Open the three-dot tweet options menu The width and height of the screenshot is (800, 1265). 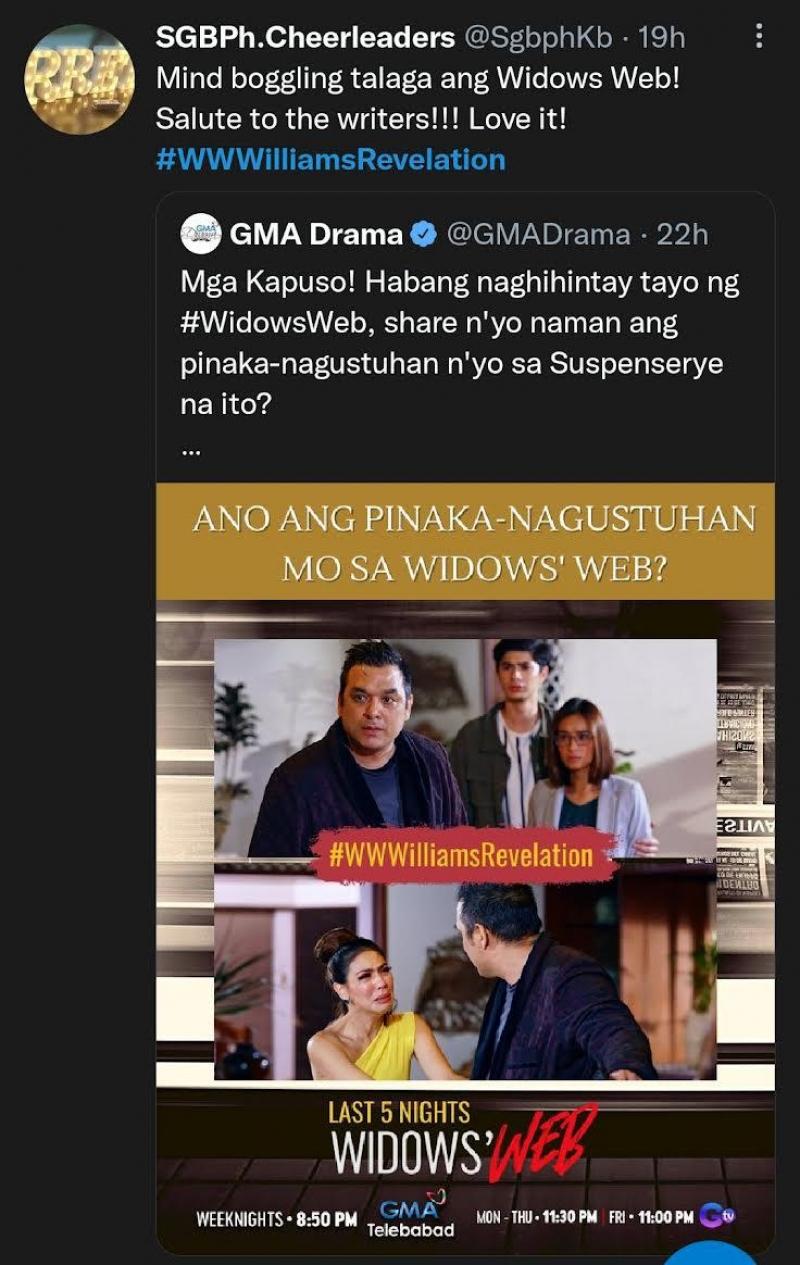tap(759, 38)
